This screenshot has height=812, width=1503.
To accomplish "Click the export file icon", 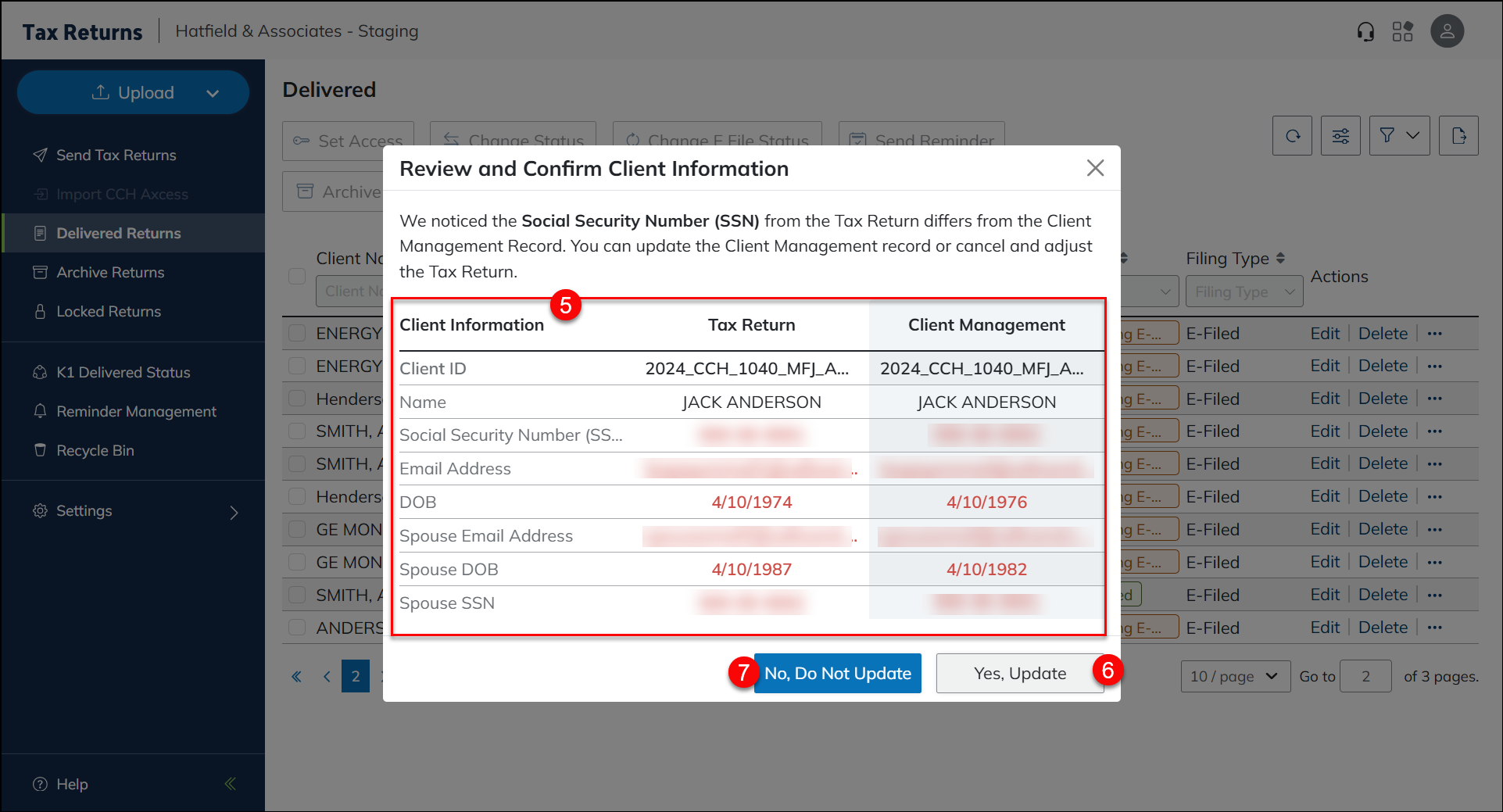I will (x=1458, y=136).
